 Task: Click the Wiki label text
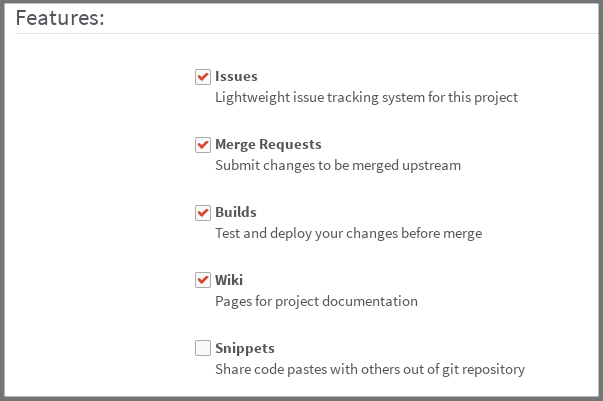[229, 281]
